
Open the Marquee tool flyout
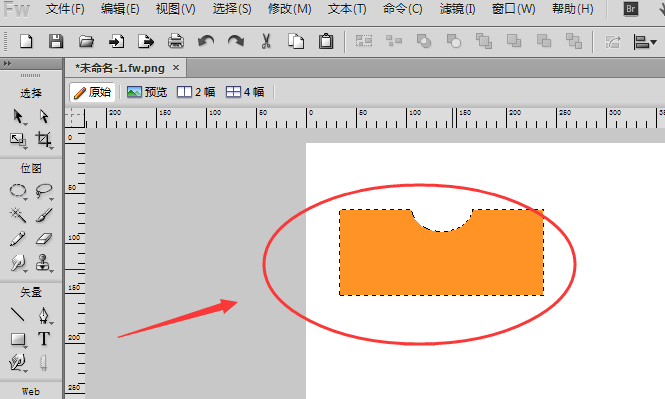click(18, 191)
